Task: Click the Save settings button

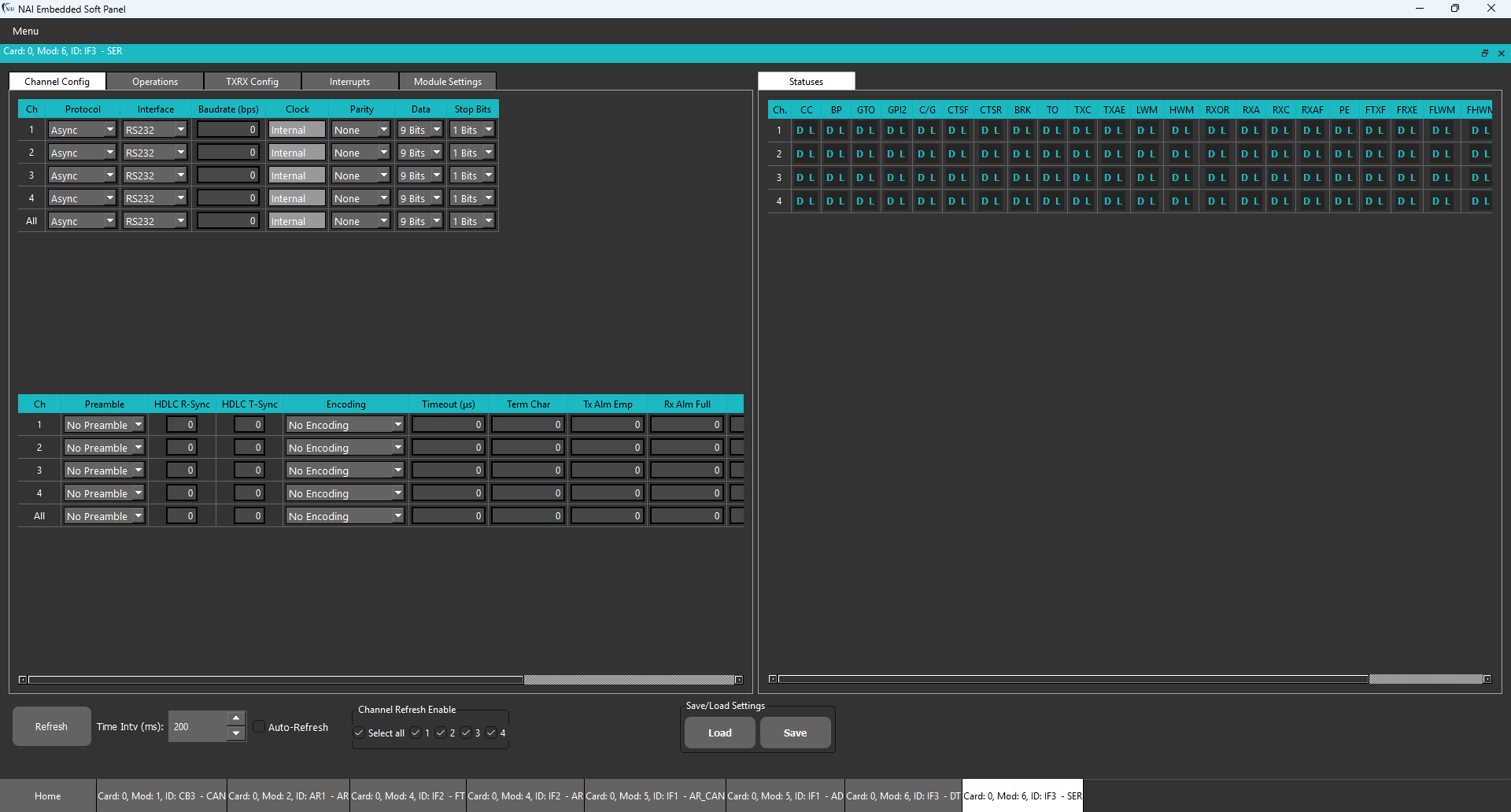Action: coord(795,733)
